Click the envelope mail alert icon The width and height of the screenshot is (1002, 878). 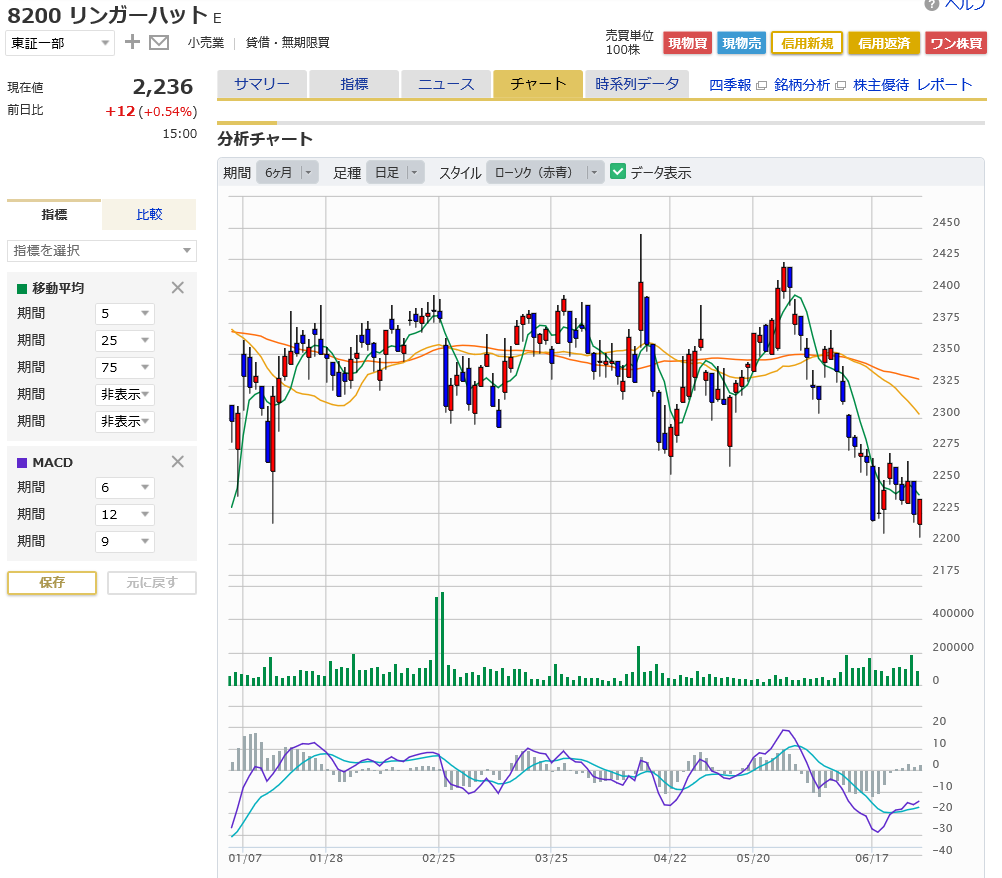point(158,43)
